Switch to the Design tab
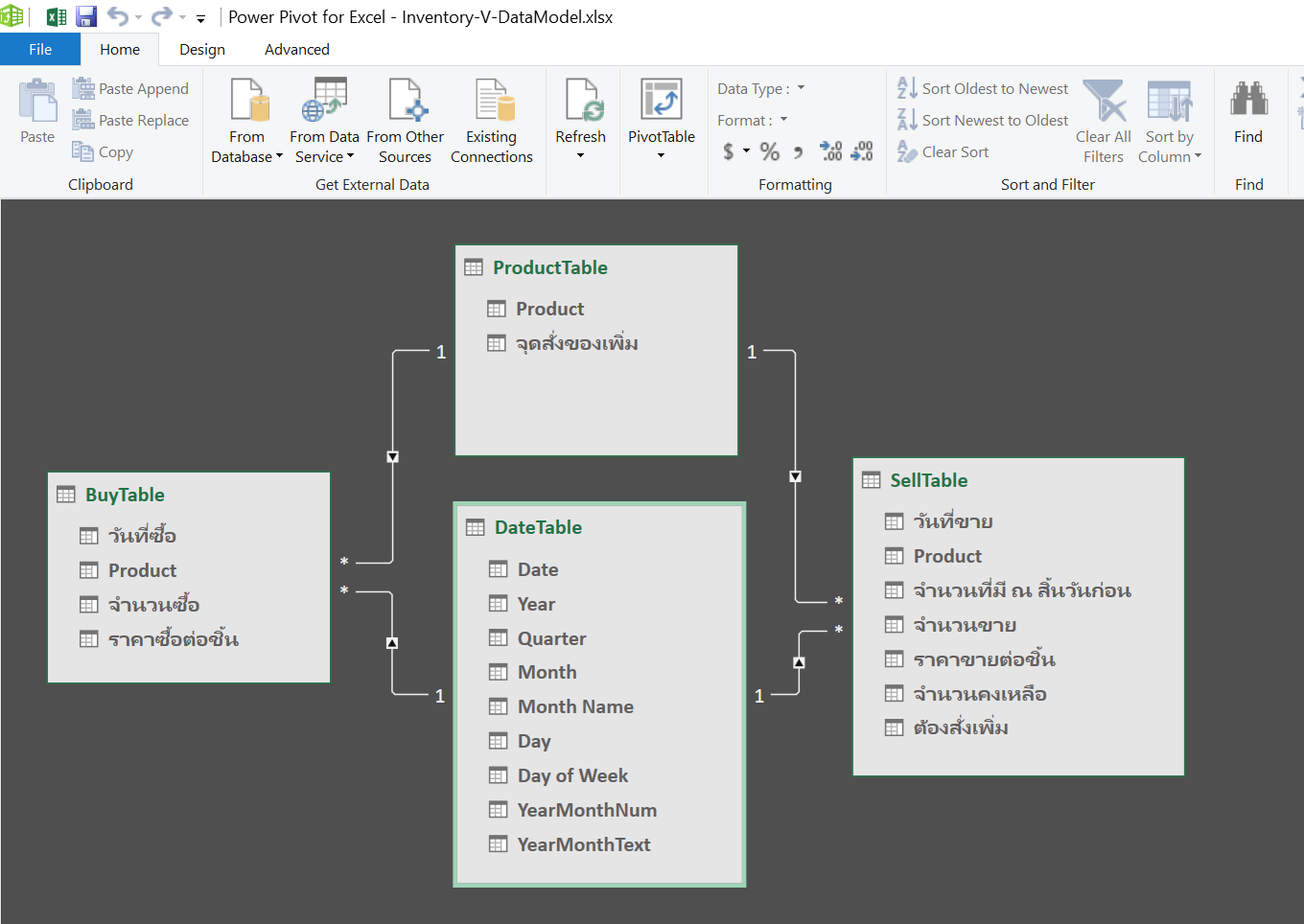Viewport: 1304px width, 924px height. (x=201, y=49)
